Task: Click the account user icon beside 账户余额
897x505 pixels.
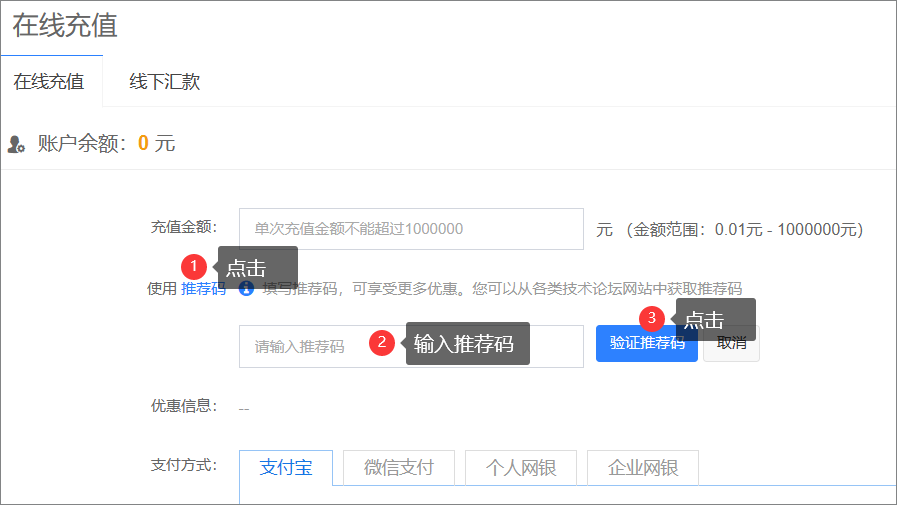Action: click(16, 144)
